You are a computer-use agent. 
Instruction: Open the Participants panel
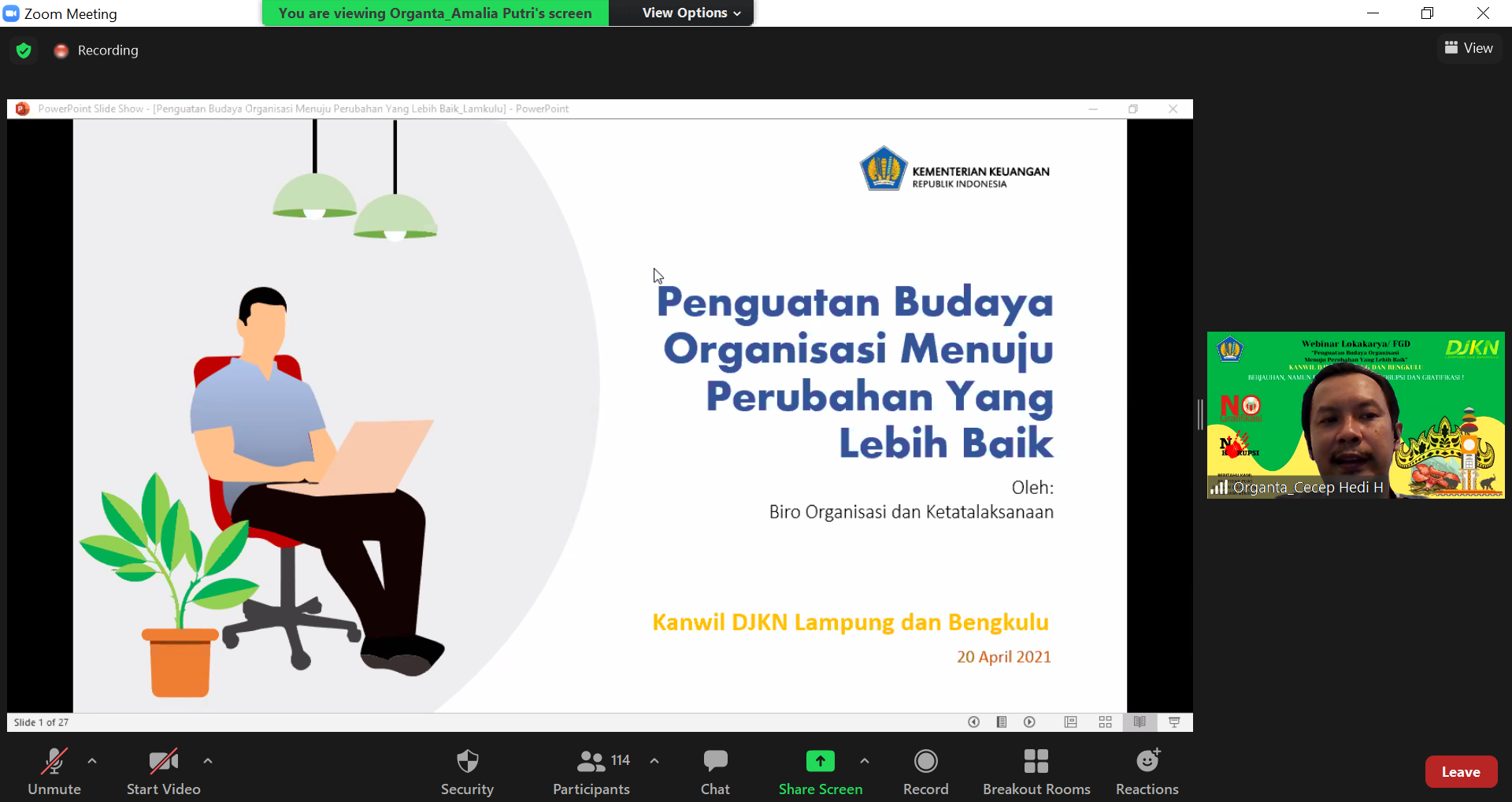pos(591,771)
